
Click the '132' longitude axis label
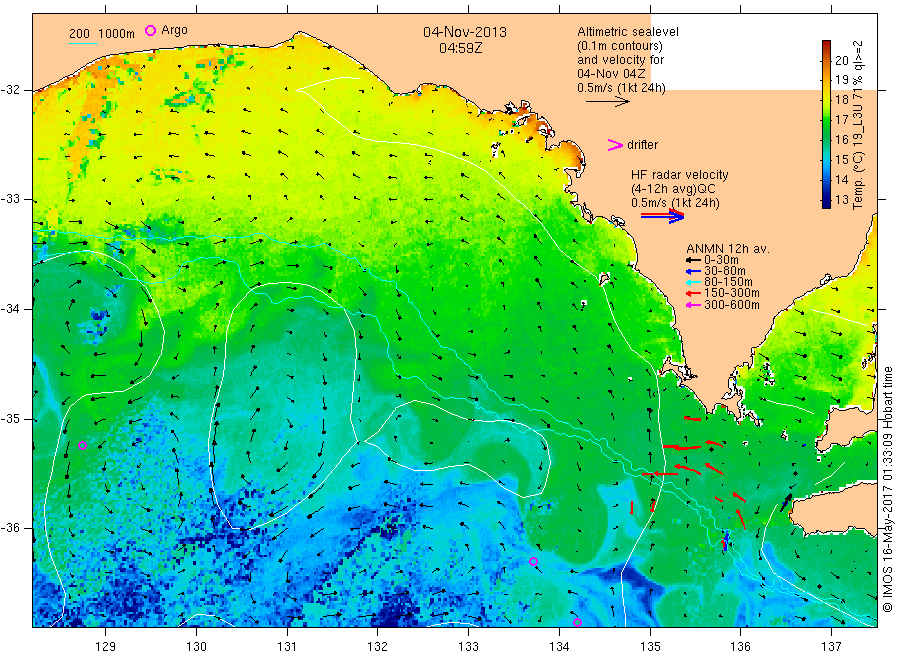tap(378, 647)
